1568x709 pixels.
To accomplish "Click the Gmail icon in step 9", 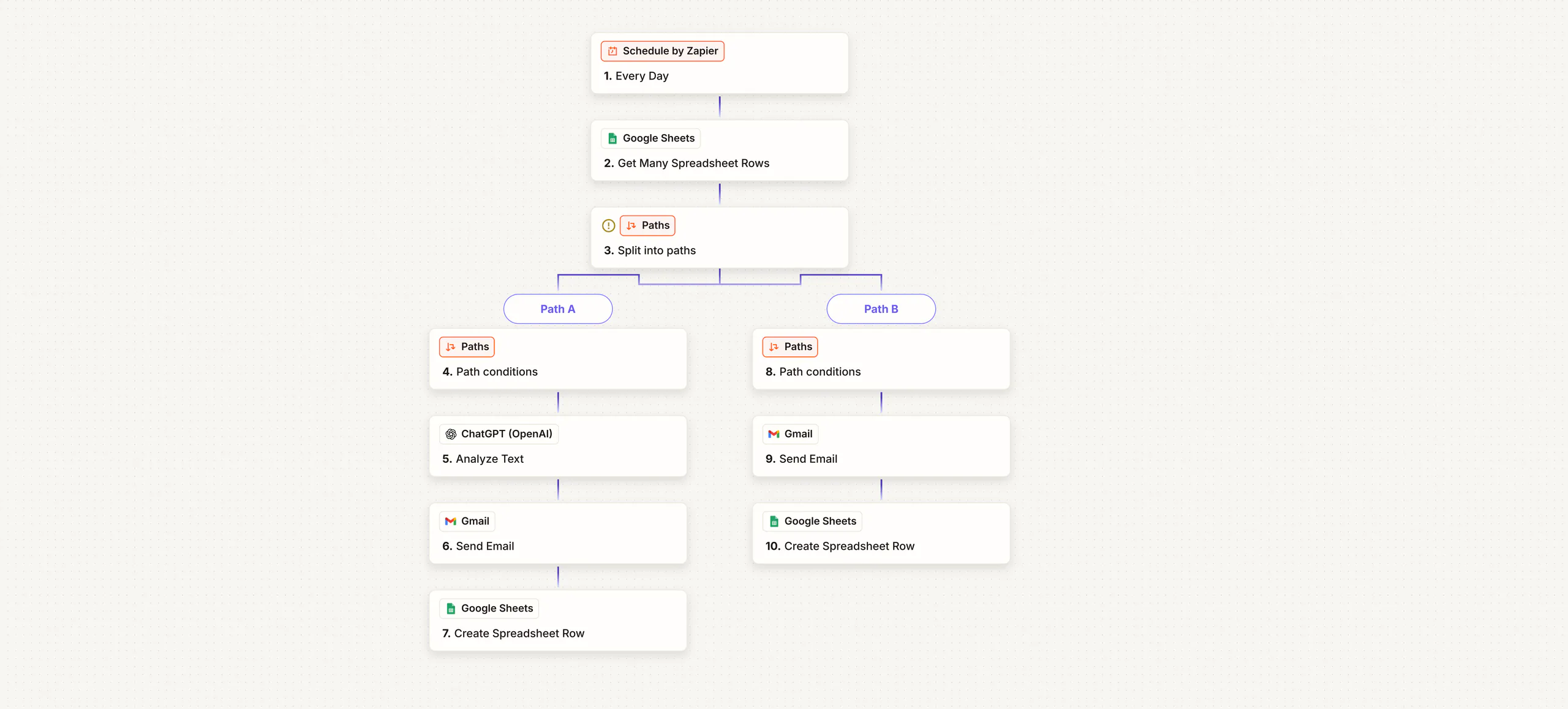I will pyautogui.click(x=774, y=434).
